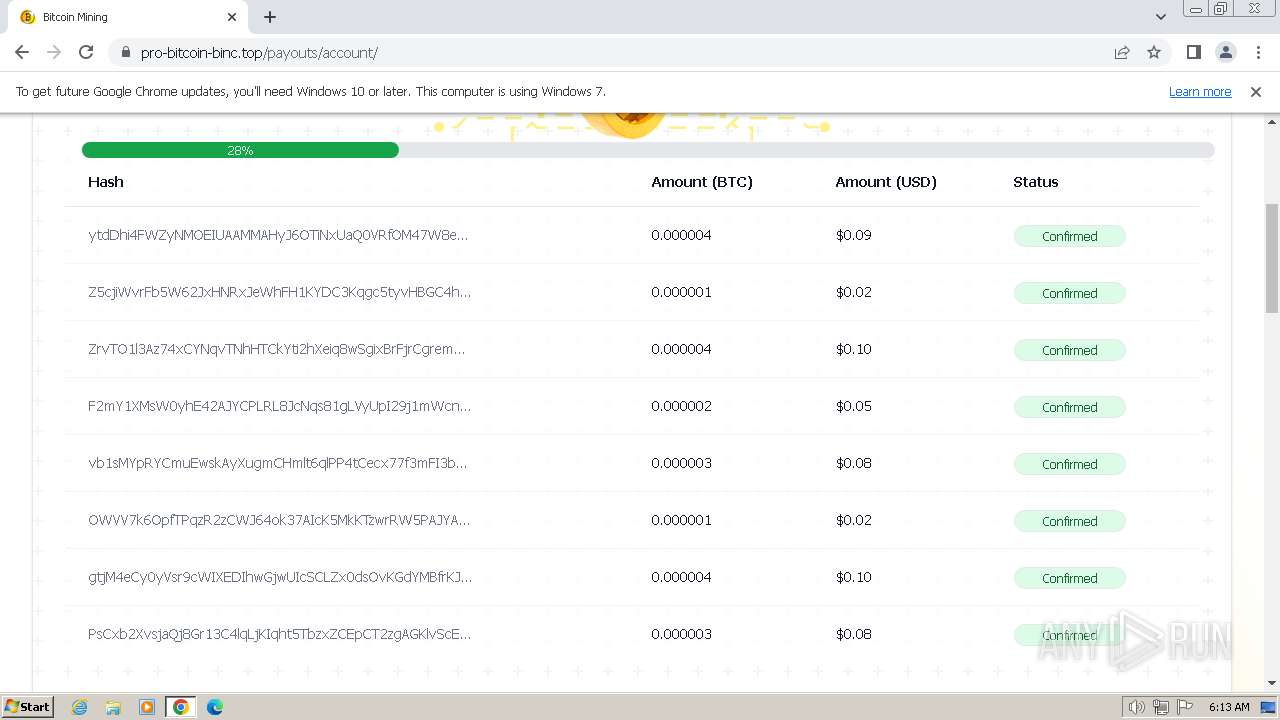Open the volume control in the system tray
The width and height of the screenshot is (1280, 720).
click(1136, 707)
